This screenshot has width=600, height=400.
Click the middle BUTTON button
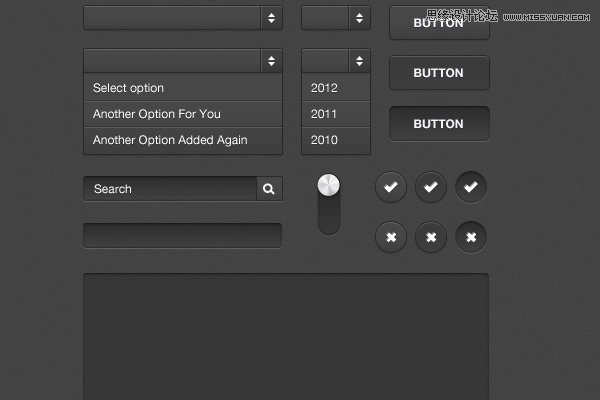coord(439,73)
